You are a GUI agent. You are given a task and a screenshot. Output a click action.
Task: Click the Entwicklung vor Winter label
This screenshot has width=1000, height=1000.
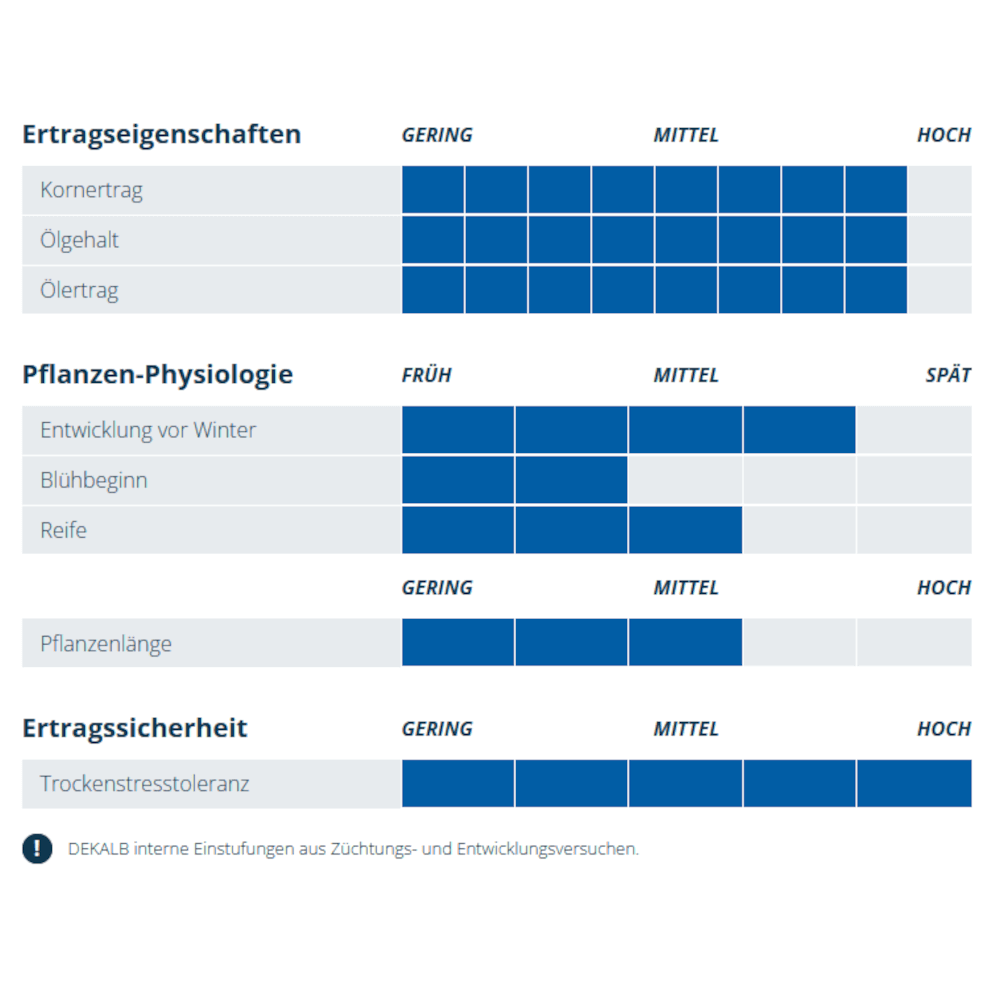coord(148,430)
